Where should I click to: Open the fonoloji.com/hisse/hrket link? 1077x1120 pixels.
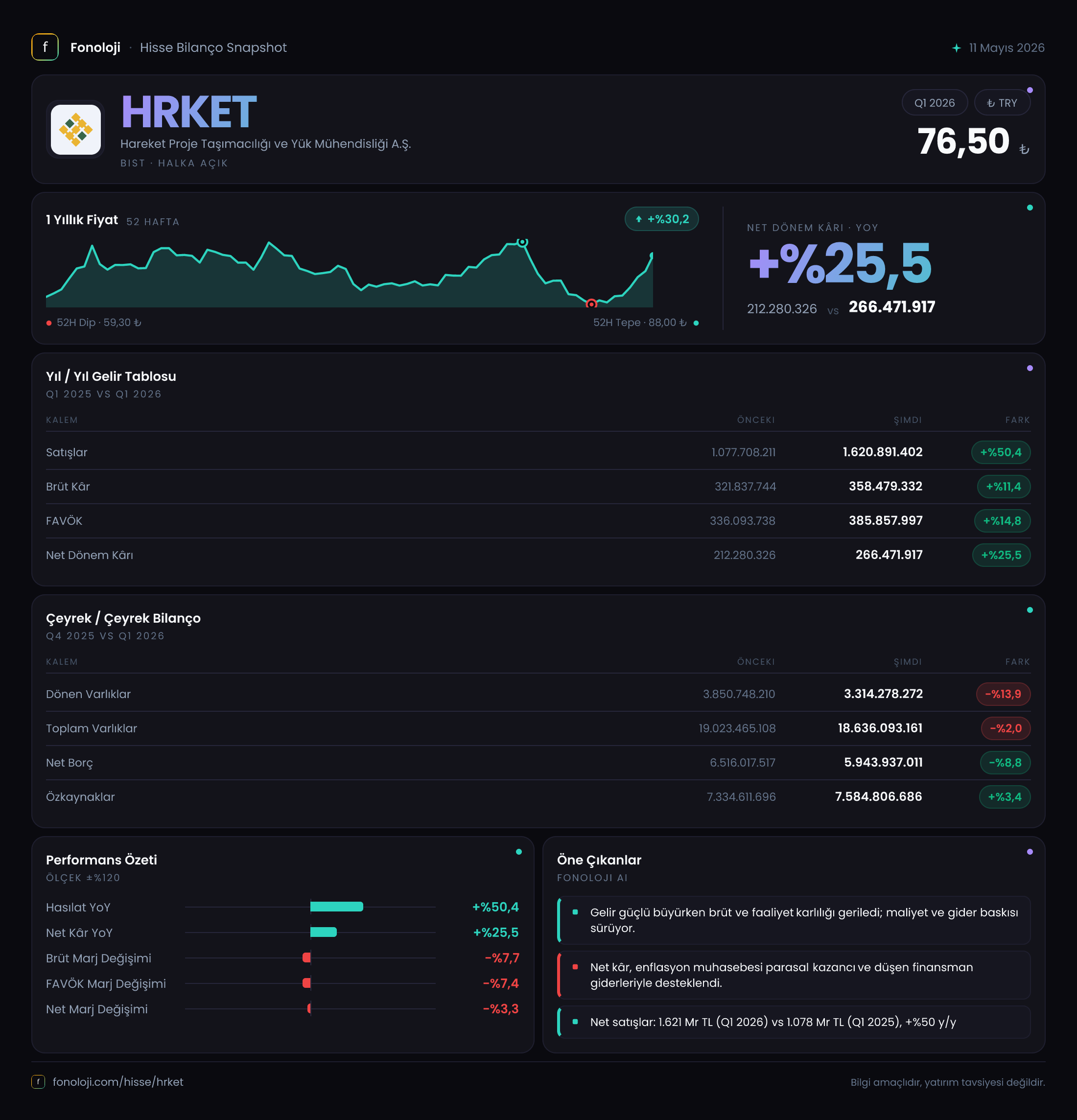[117, 1082]
